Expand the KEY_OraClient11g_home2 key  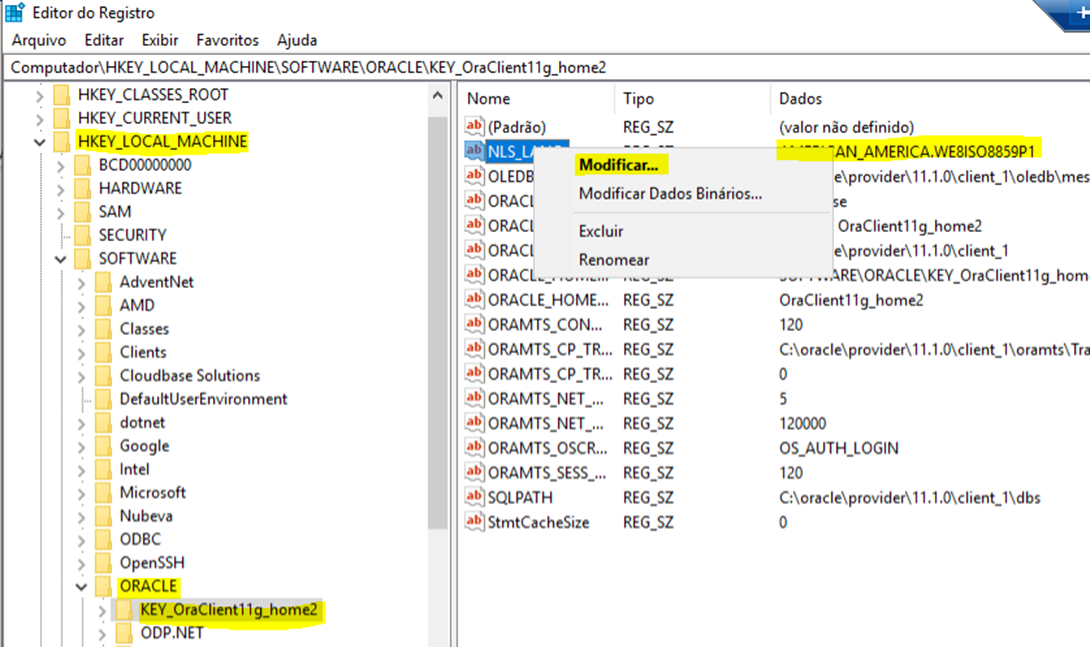pos(102,611)
